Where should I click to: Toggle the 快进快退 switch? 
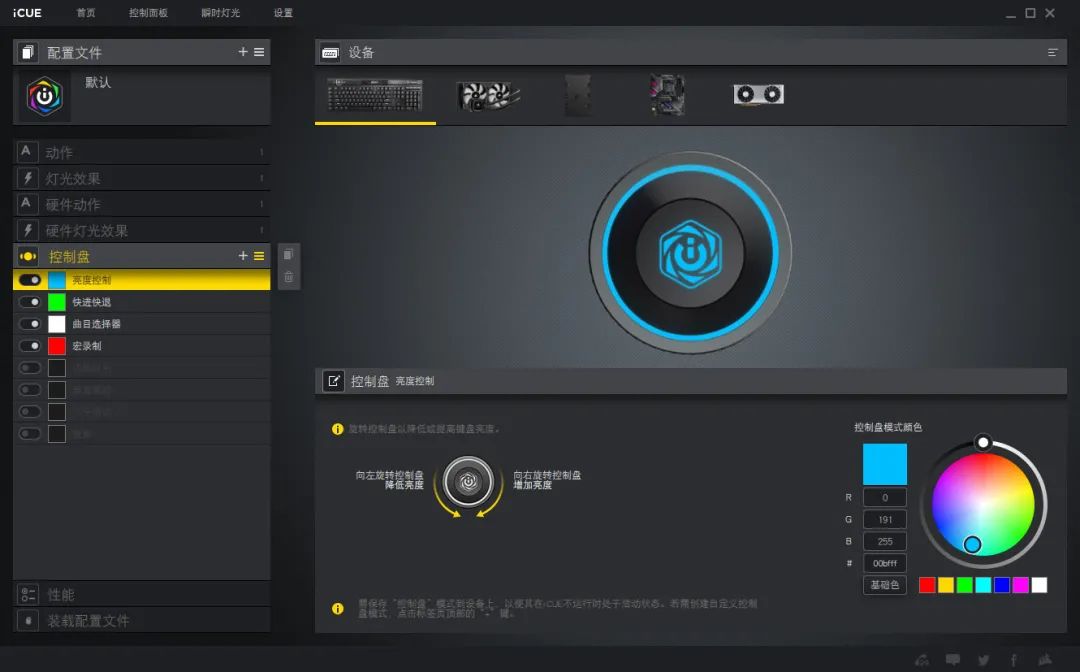(x=30, y=302)
